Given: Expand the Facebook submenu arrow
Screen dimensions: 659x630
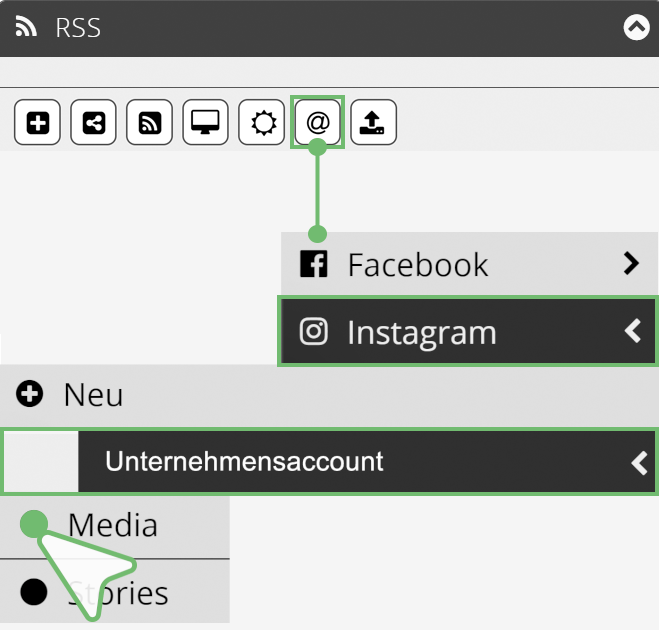Looking at the screenshot, I should (x=631, y=263).
